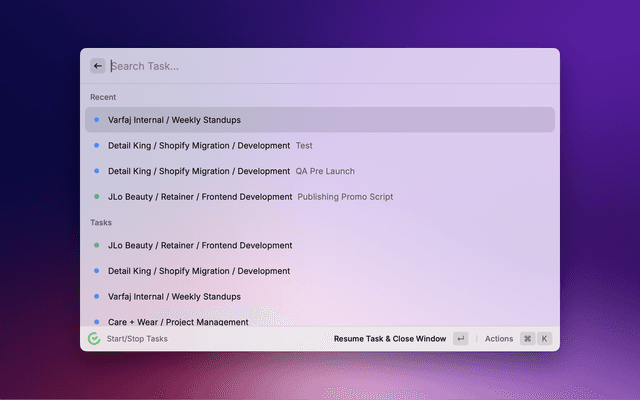Screen dimensions: 640x400
Task: Click the blue dot beside Care + Wear task
Action: 96,322
